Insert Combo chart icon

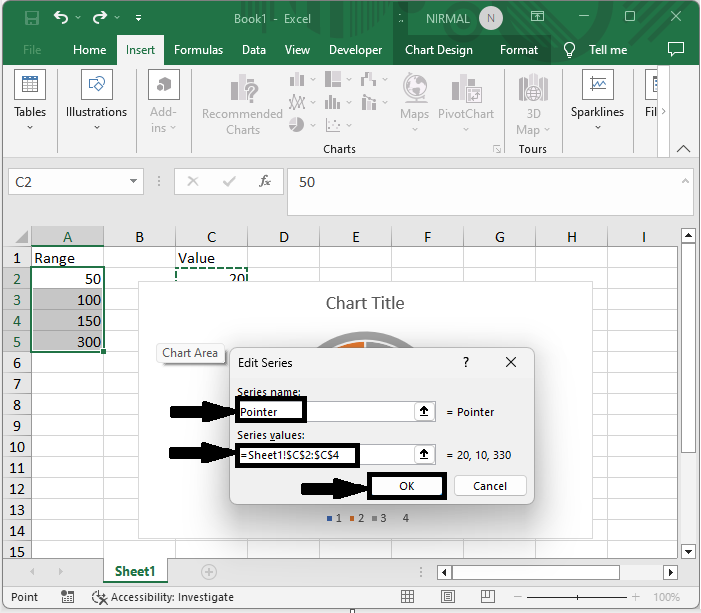(x=369, y=102)
